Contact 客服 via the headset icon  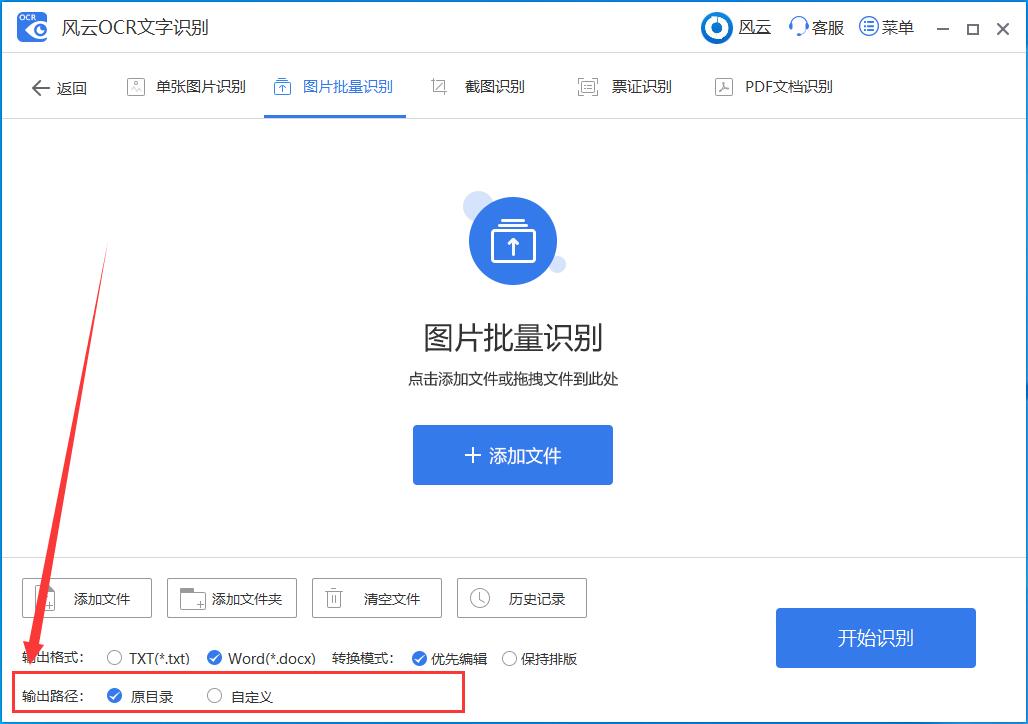point(797,27)
